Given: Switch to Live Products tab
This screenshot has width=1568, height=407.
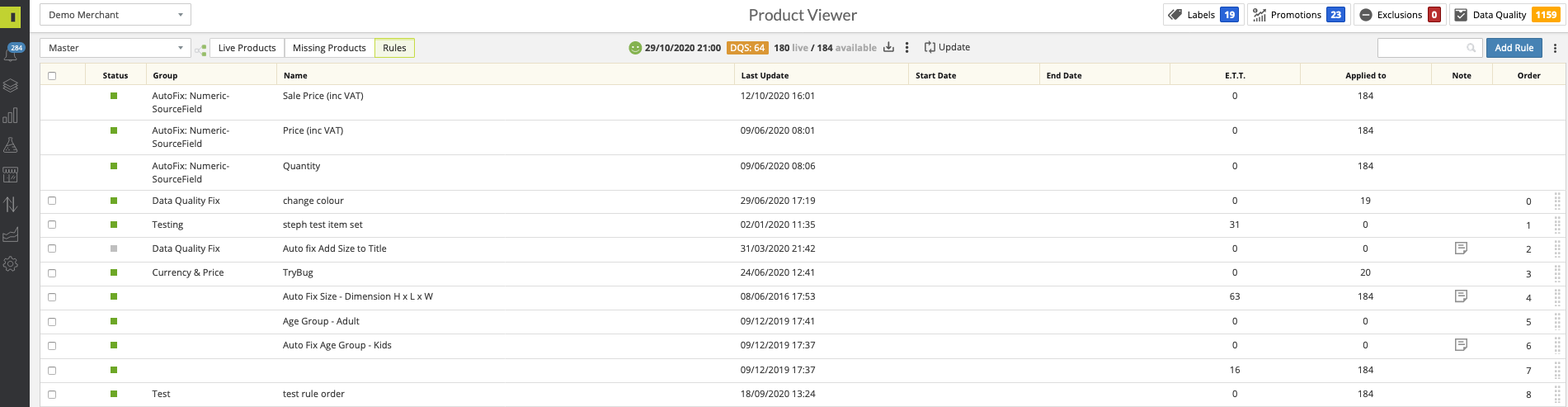Looking at the screenshot, I should (247, 48).
